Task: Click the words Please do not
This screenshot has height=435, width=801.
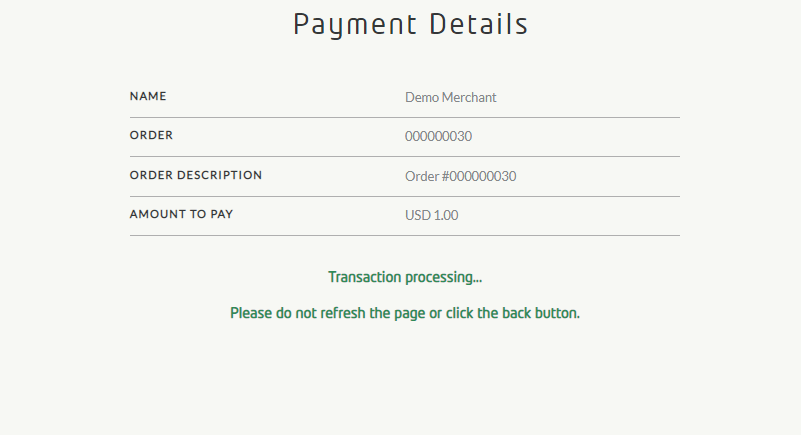Action: (269, 313)
